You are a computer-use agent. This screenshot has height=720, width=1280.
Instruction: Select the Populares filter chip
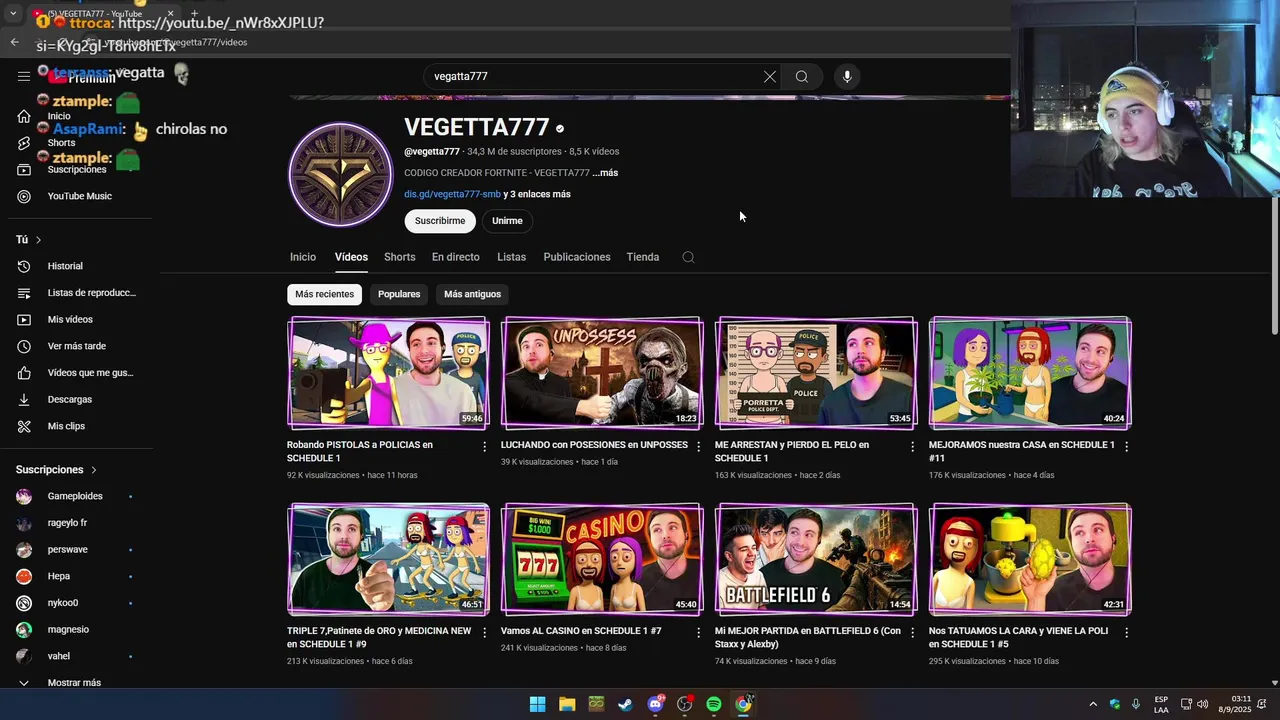399,294
